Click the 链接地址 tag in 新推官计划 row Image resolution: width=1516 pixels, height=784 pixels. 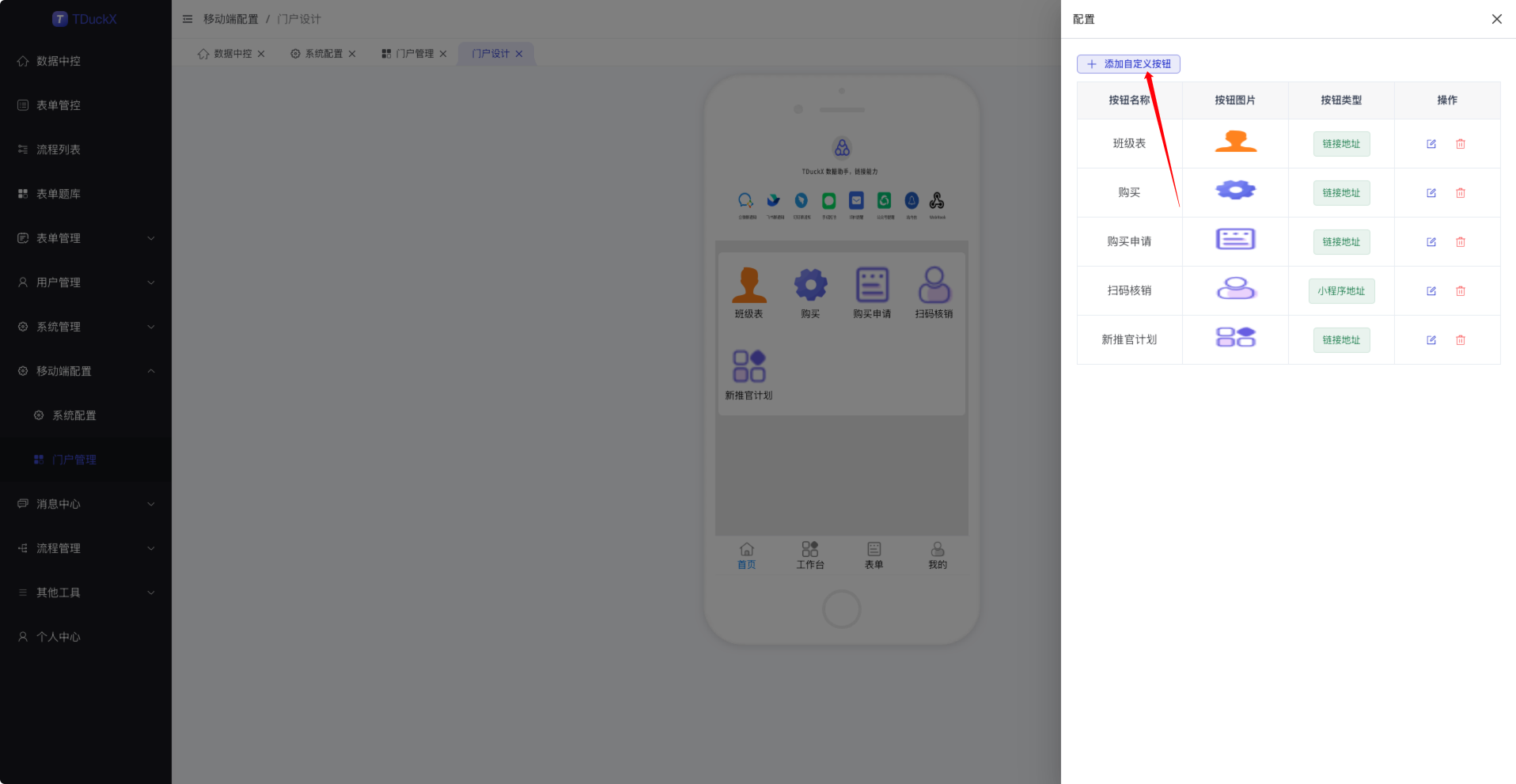coord(1341,340)
